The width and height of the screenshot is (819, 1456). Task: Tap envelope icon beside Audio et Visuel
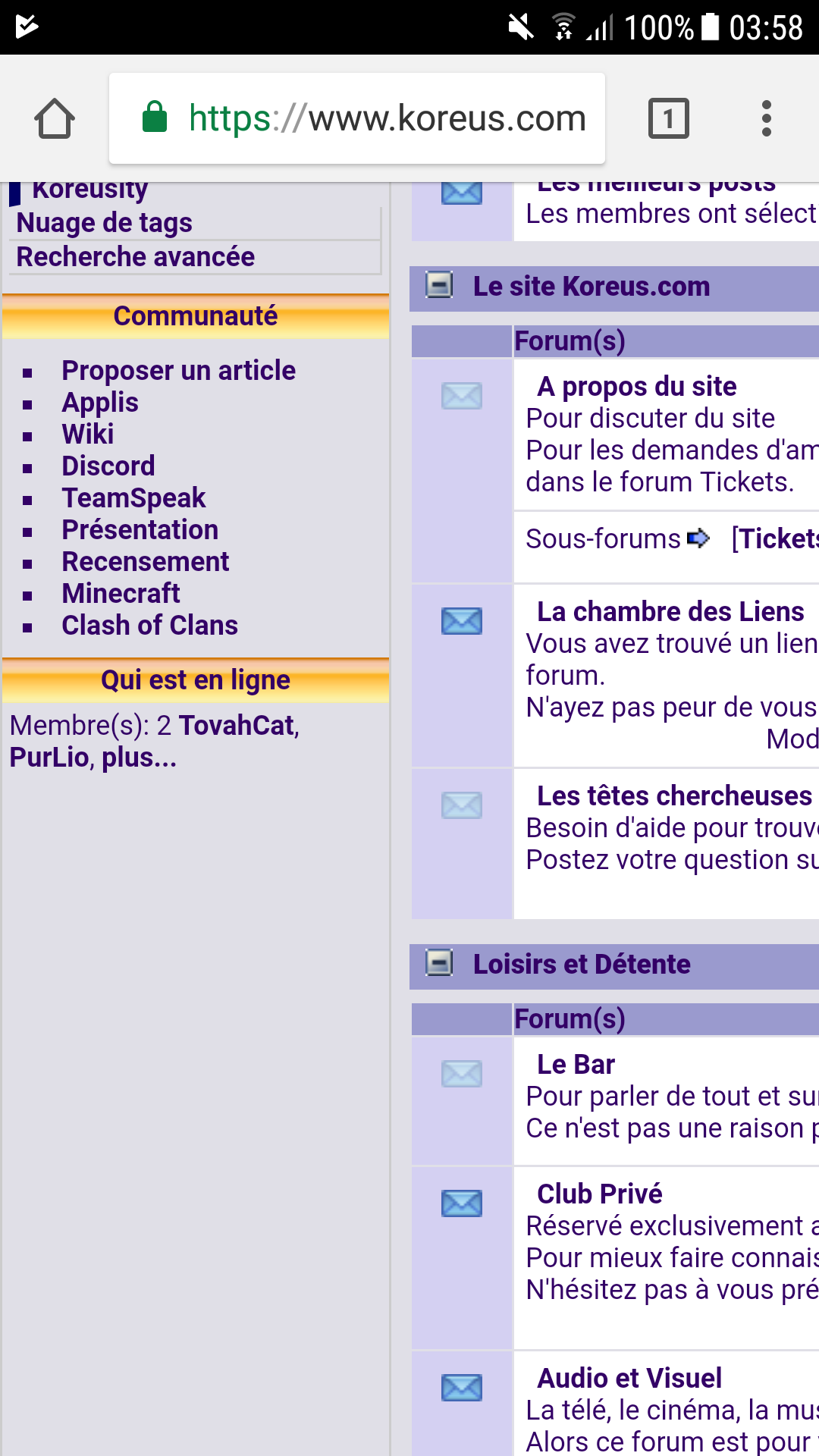click(461, 1387)
